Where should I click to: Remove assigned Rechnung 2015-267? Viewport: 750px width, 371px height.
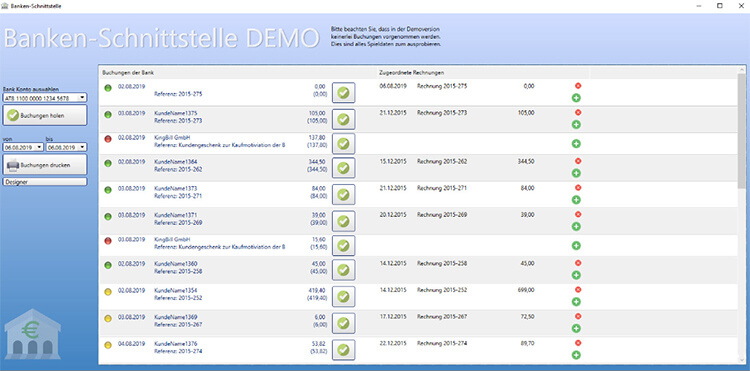click(578, 316)
